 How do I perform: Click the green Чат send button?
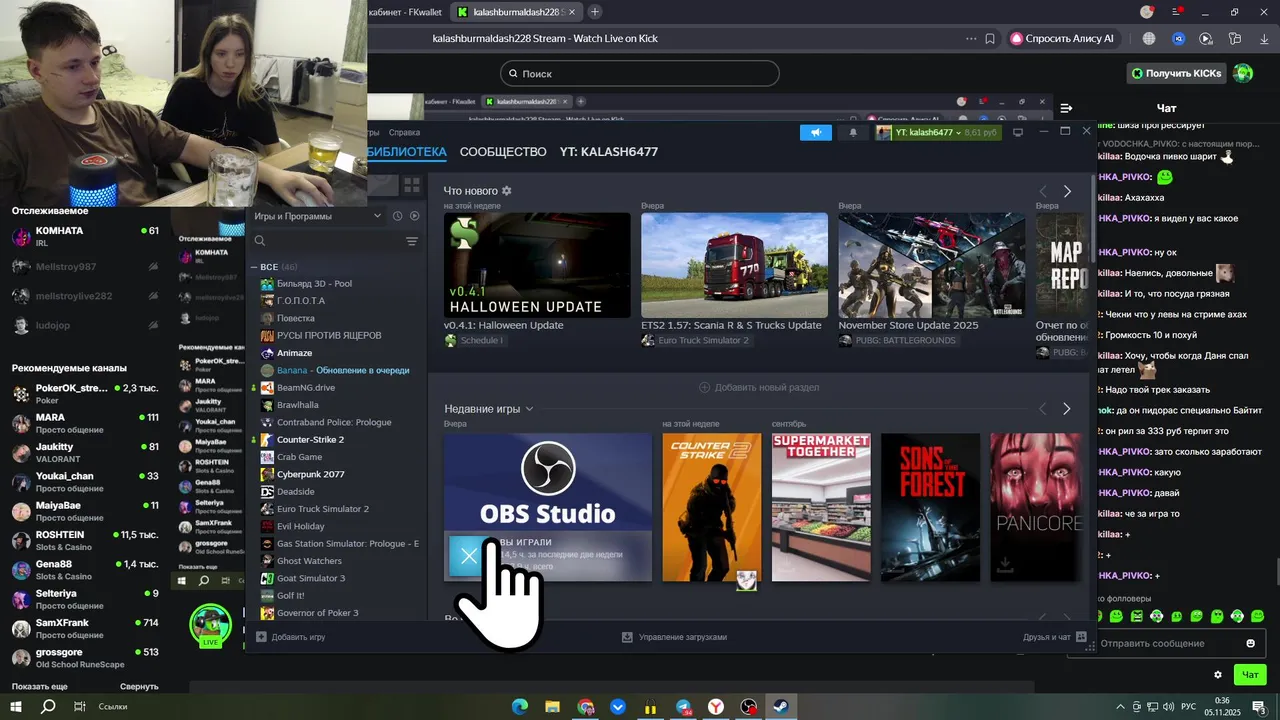[x=1250, y=675]
